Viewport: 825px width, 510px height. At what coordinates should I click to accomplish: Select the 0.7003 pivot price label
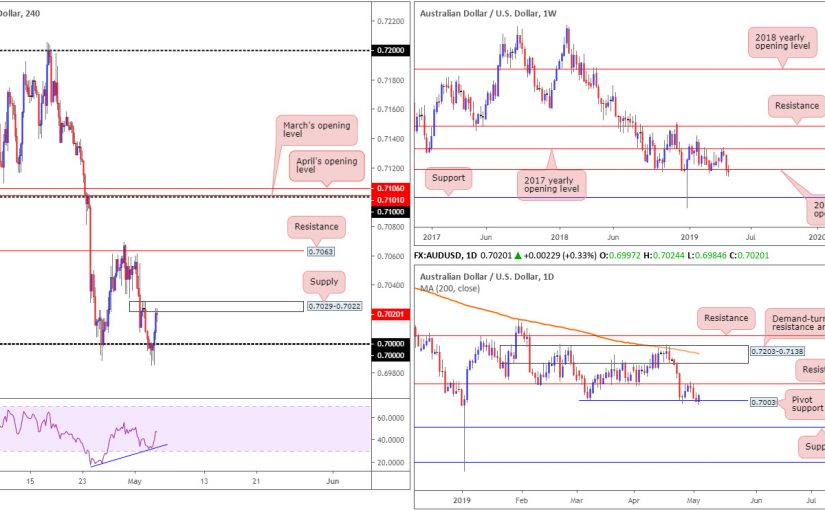(x=762, y=401)
